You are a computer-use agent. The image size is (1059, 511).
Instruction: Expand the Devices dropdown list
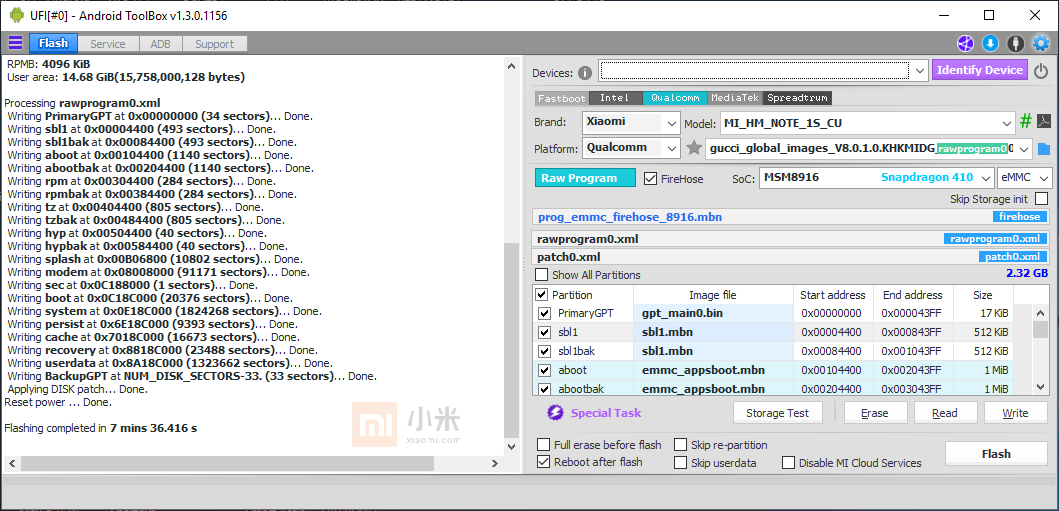coord(920,70)
